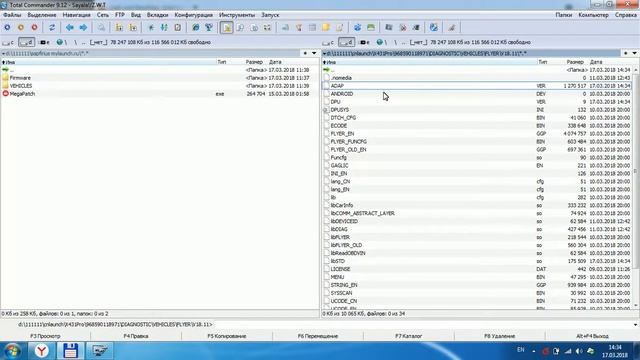Screen dimensions: 640x360
Task: Go back with the blue left arrow
Action: tap(70, 27)
